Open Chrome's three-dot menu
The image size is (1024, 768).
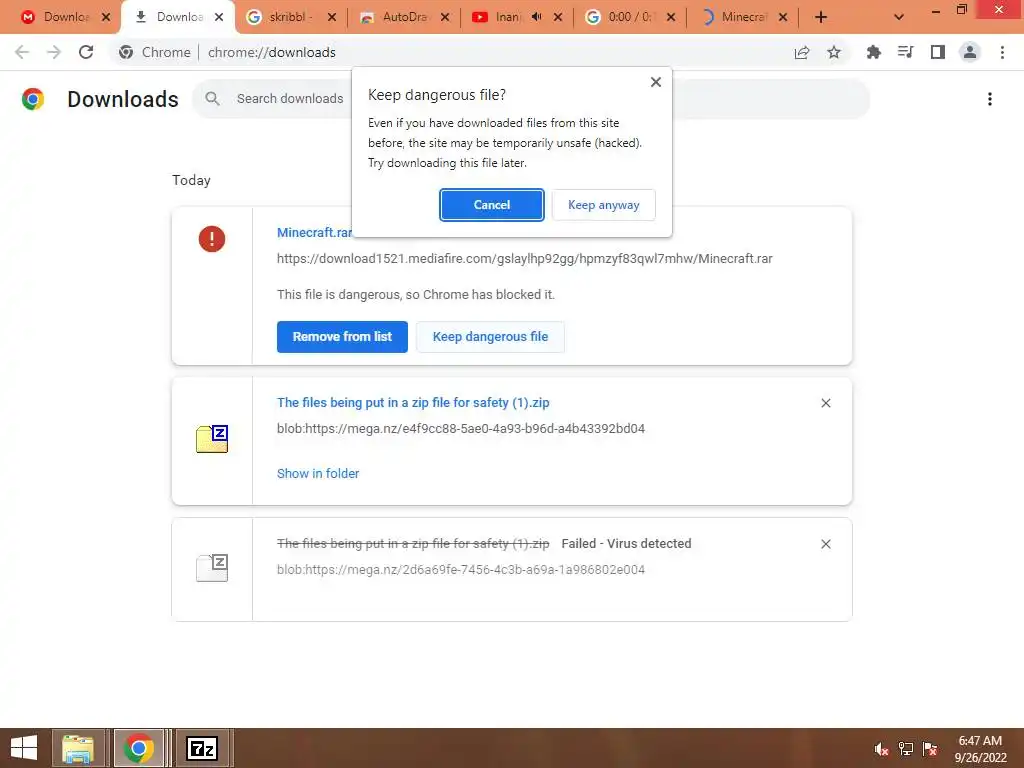click(1002, 52)
